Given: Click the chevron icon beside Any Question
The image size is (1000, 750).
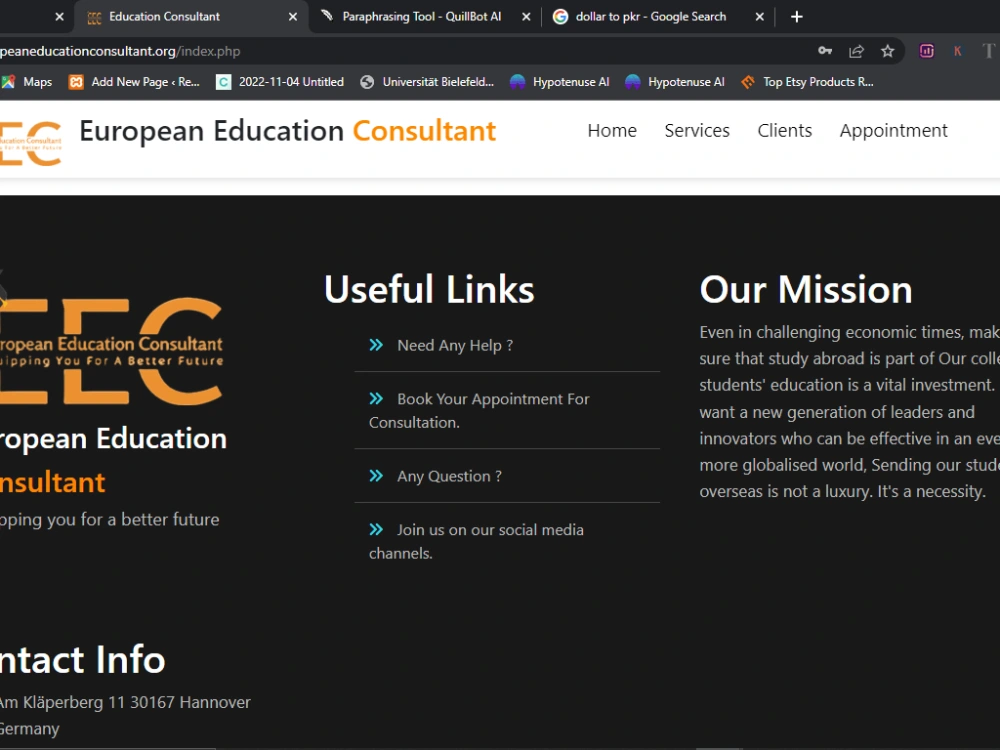Looking at the screenshot, I should 376,476.
